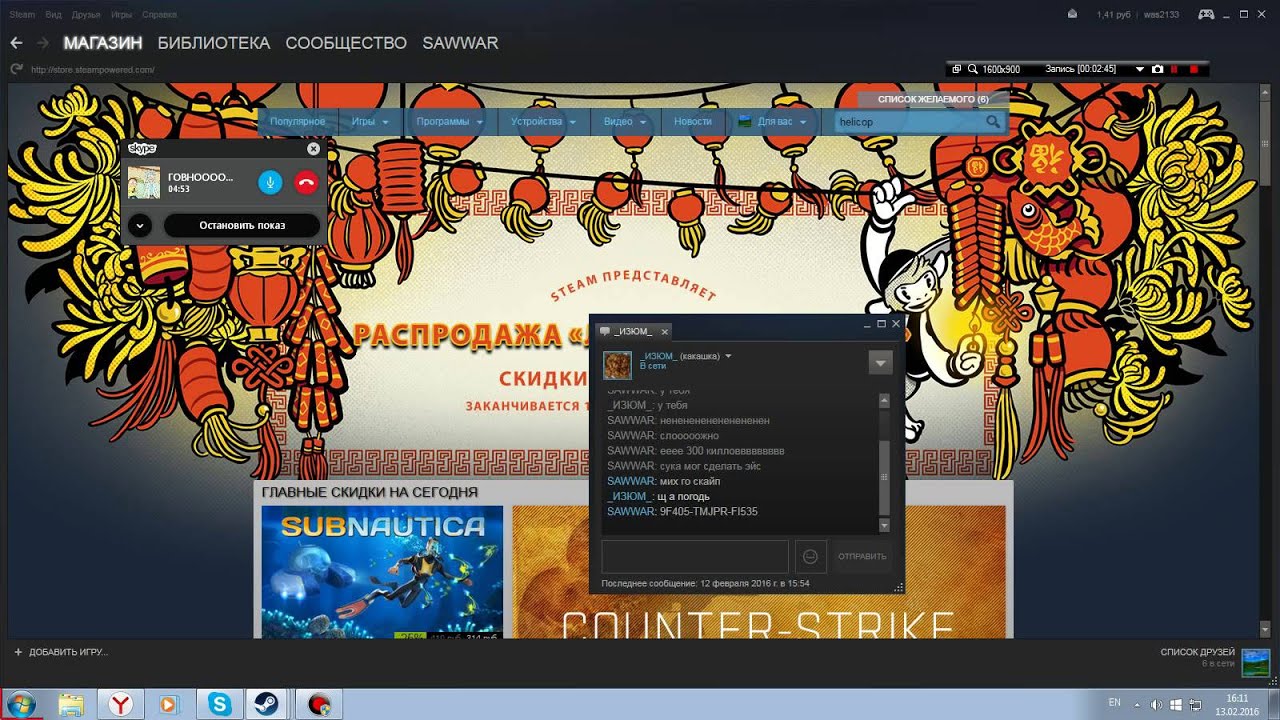Open the БИБЛИОТЕКА tab
This screenshot has width=1280, height=720.
pos(214,43)
